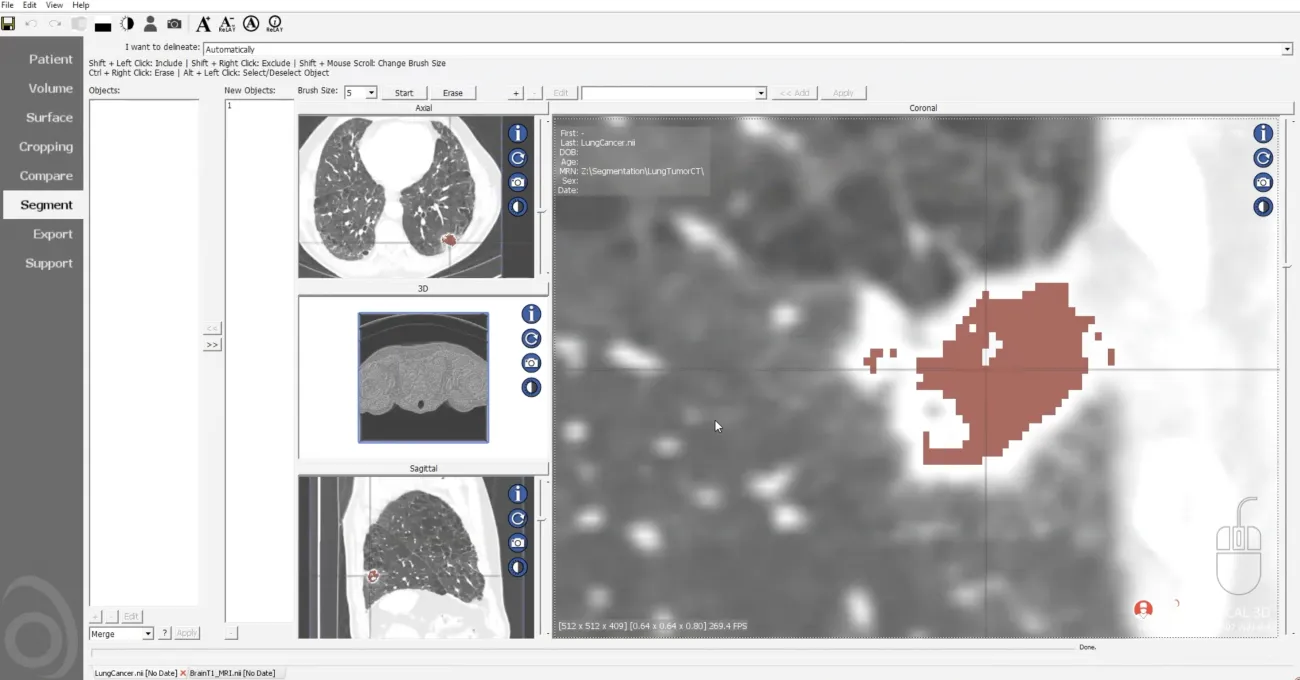This screenshot has height=680, width=1300.
Task: Click the Axial view thumbnail image
Action: (400, 196)
